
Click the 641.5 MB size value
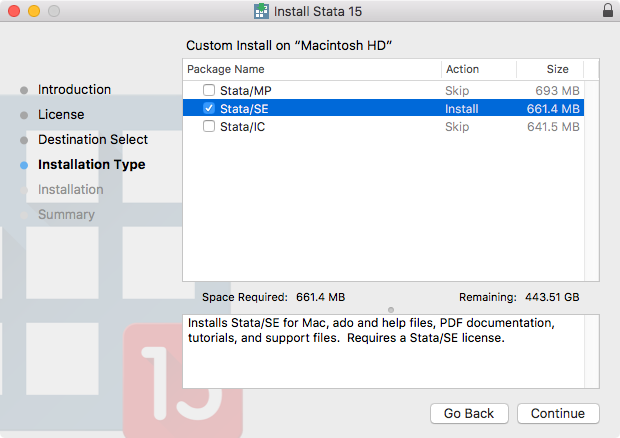pos(553,127)
